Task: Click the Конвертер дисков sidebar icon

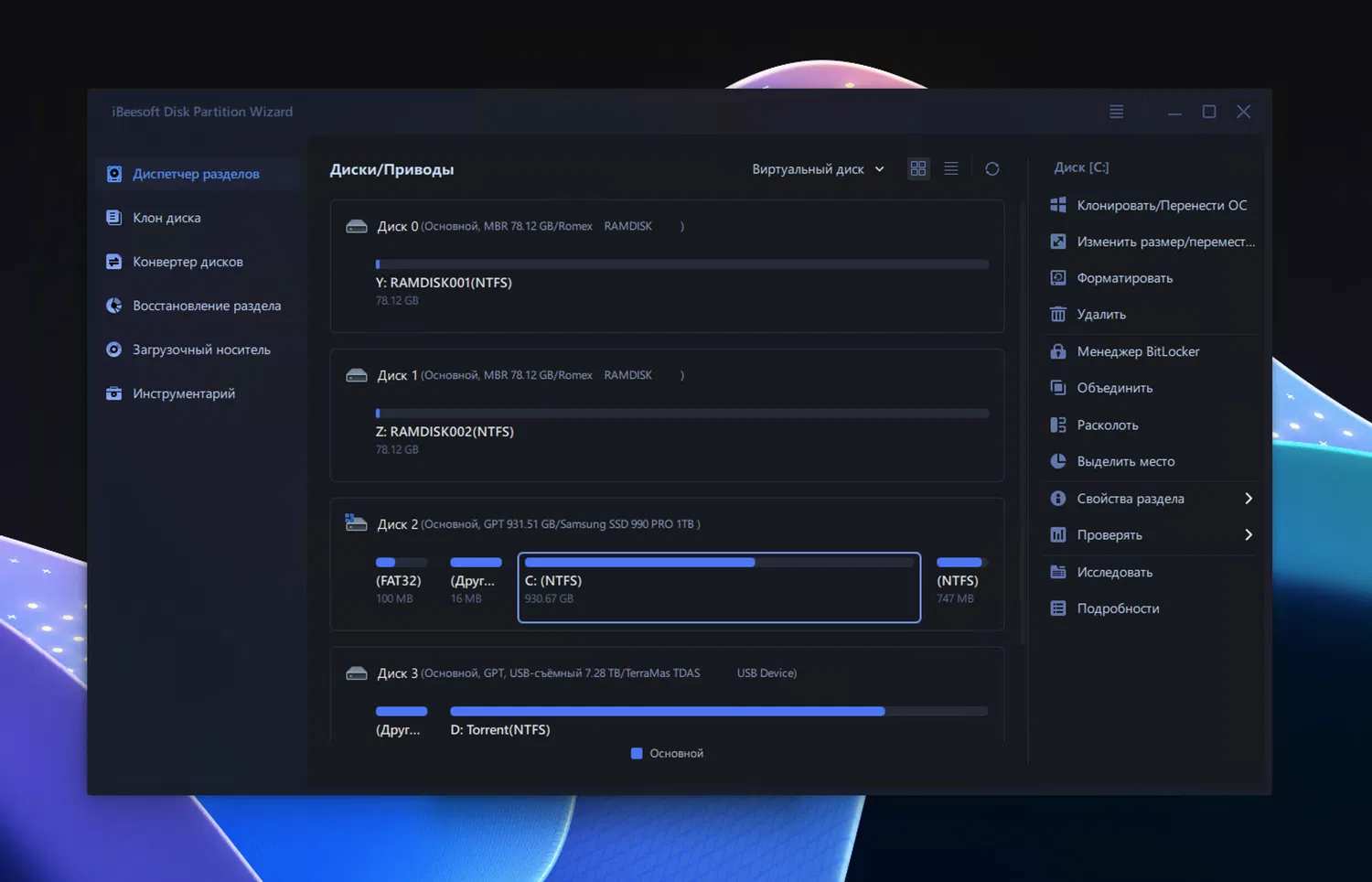Action: tap(114, 262)
